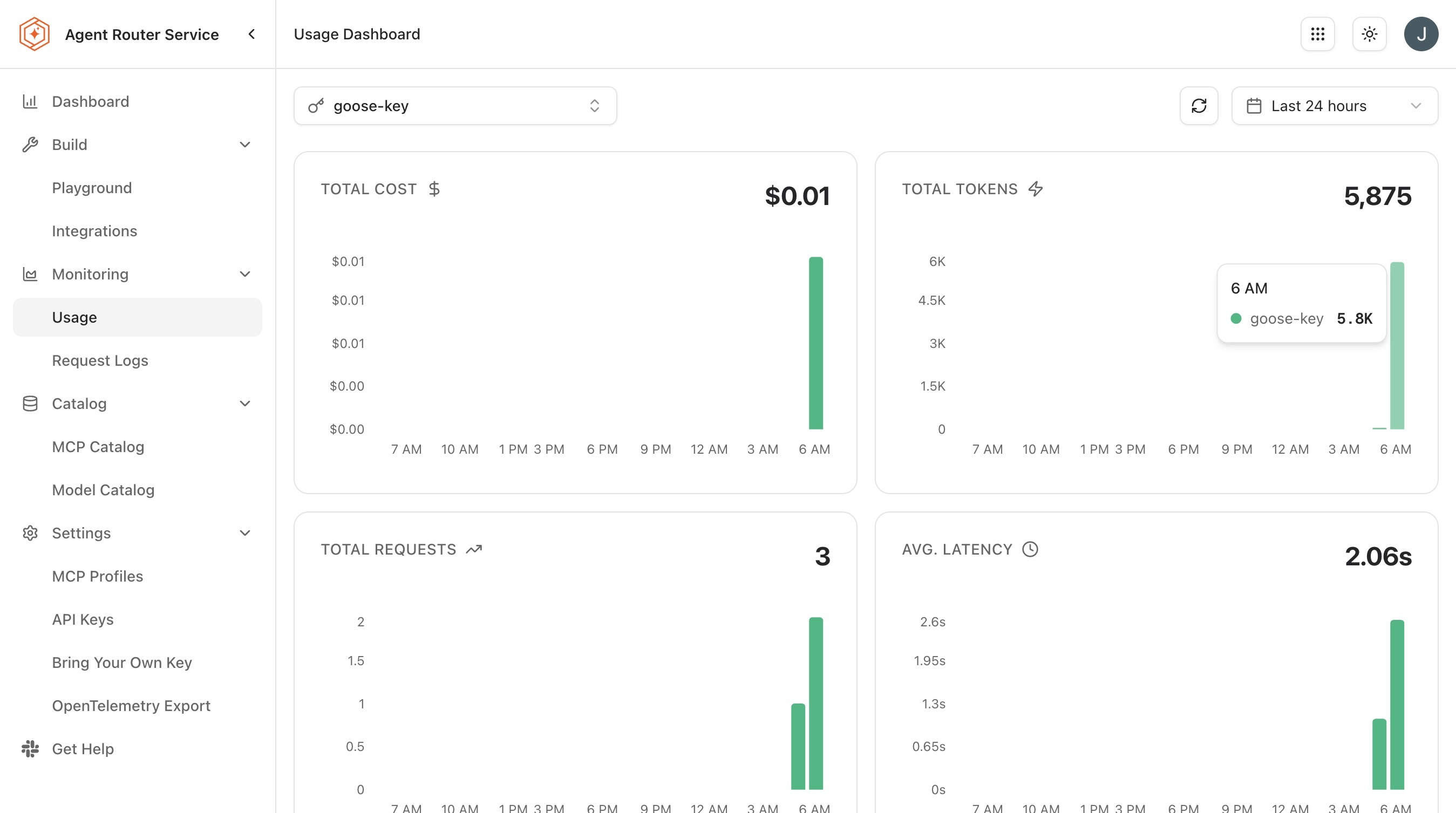
Task: Click the key icon in goose-key selector
Action: coord(316,106)
